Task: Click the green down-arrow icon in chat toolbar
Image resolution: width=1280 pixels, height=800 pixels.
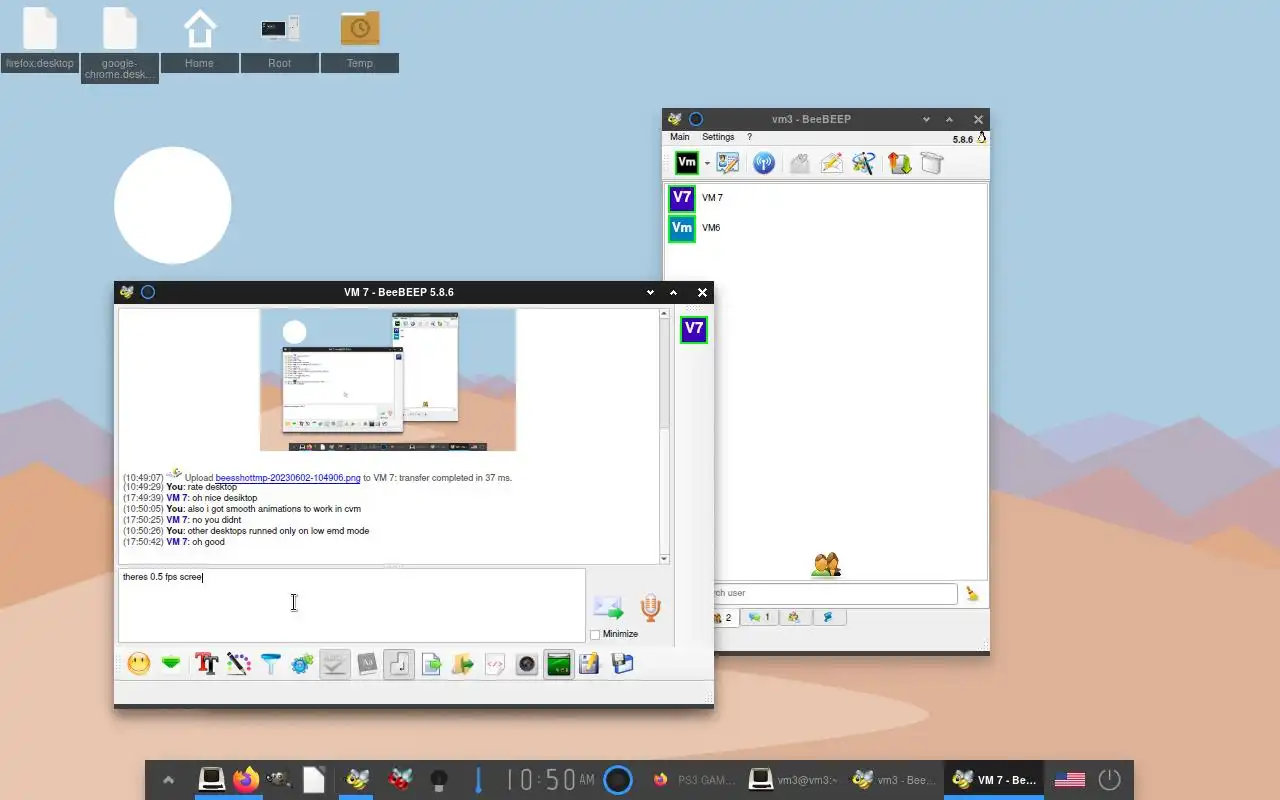Action: [x=171, y=664]
